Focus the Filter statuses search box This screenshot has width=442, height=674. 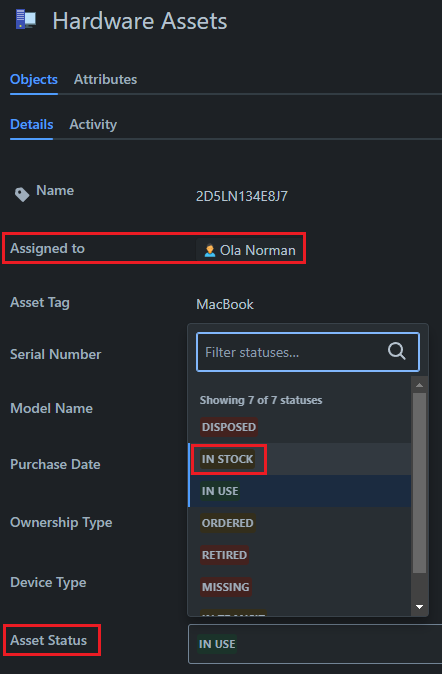(x=308, y=352)
